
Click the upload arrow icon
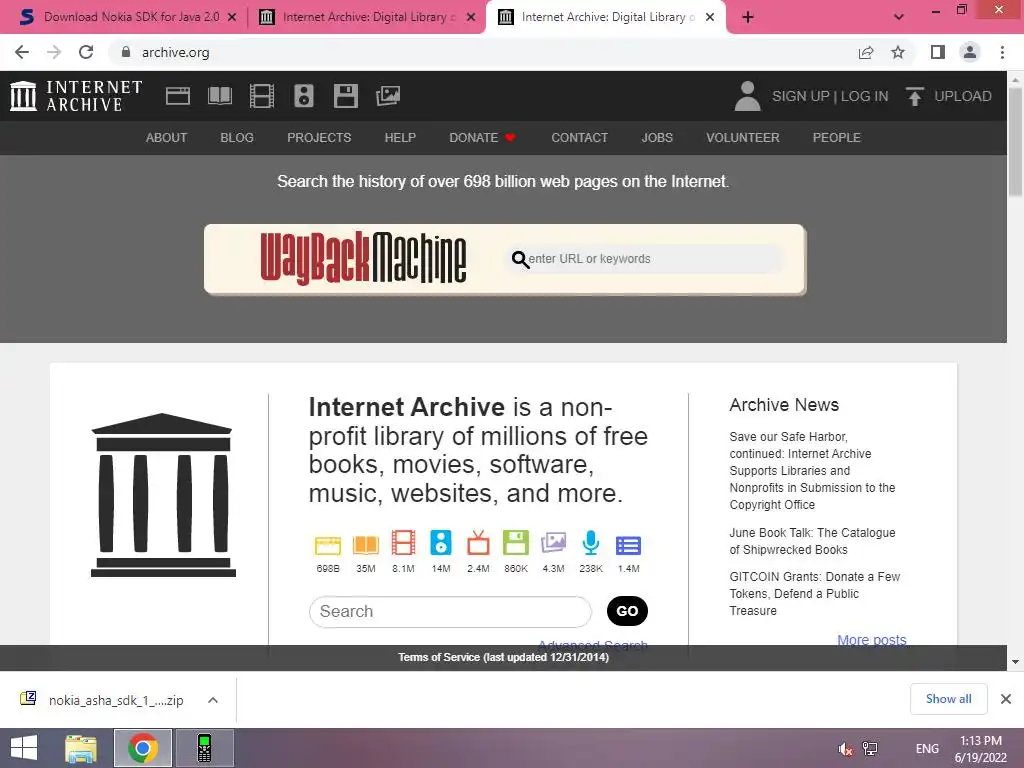(914, 96)
